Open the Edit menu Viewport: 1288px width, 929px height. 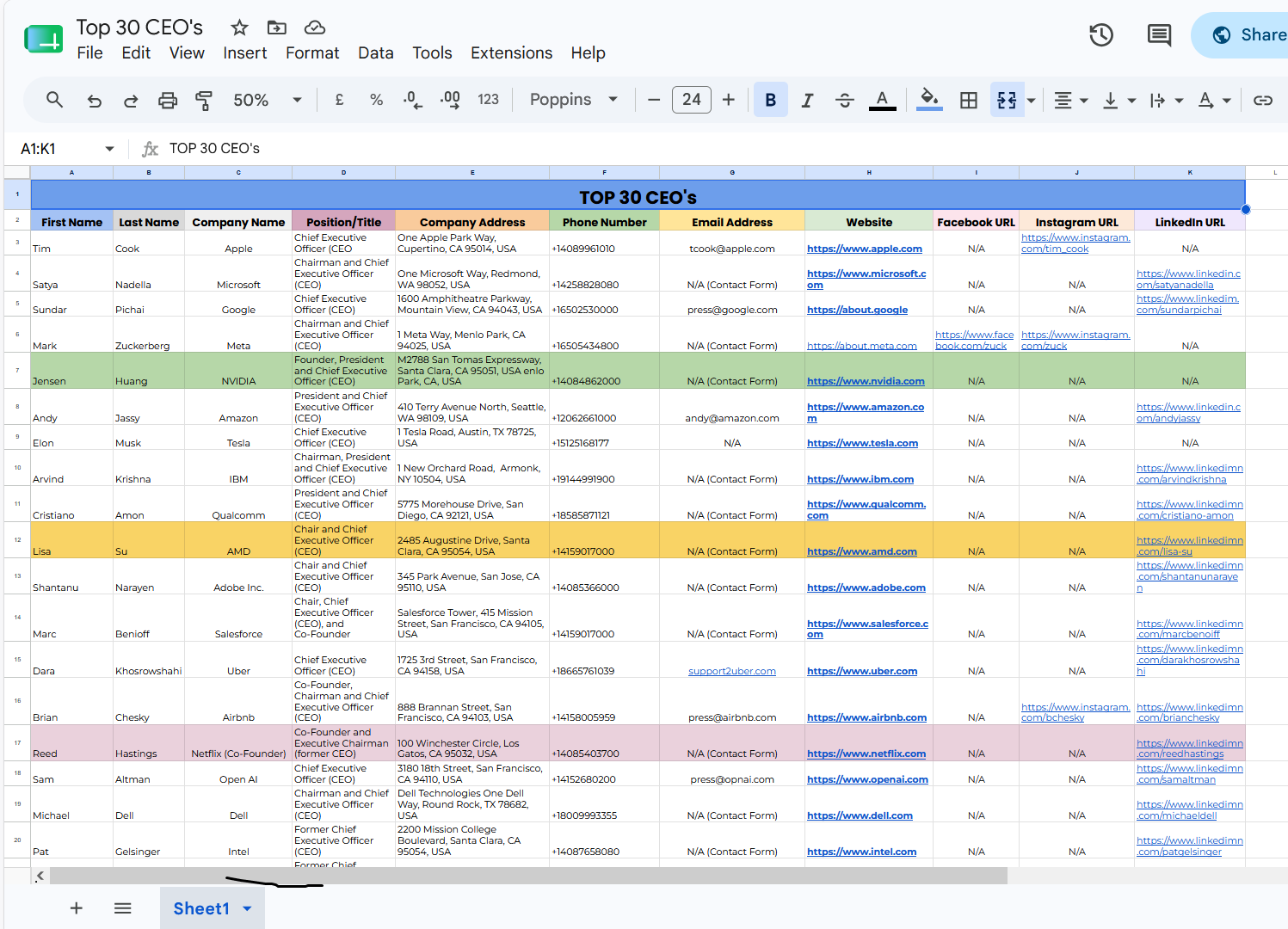coord(136,53)
